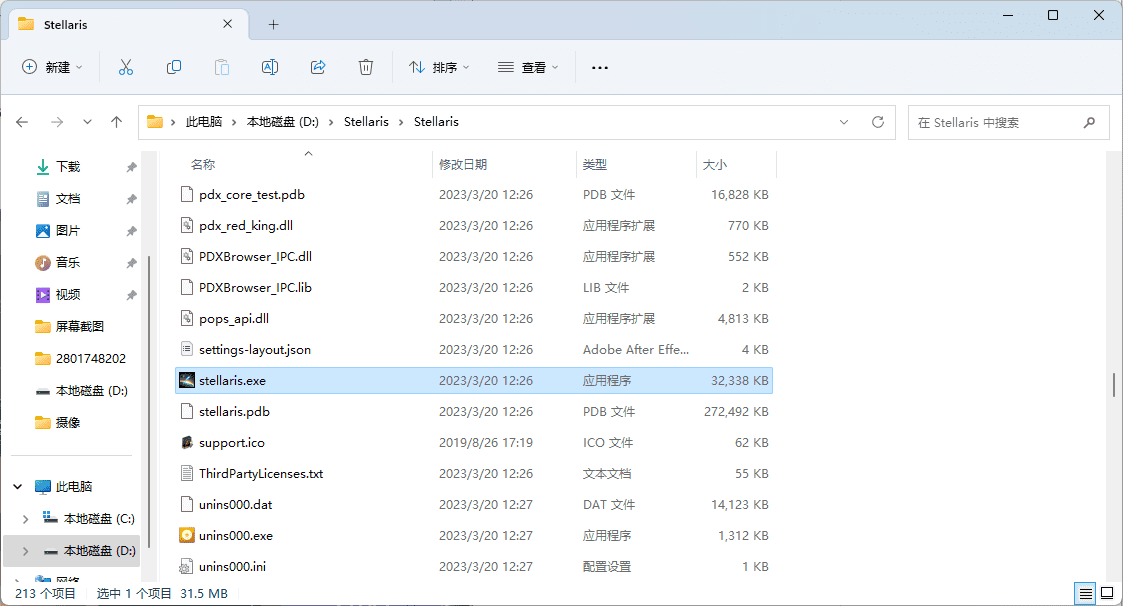
Task: Click the settings-layout.json file icon
Action: (x=187, y=350)
